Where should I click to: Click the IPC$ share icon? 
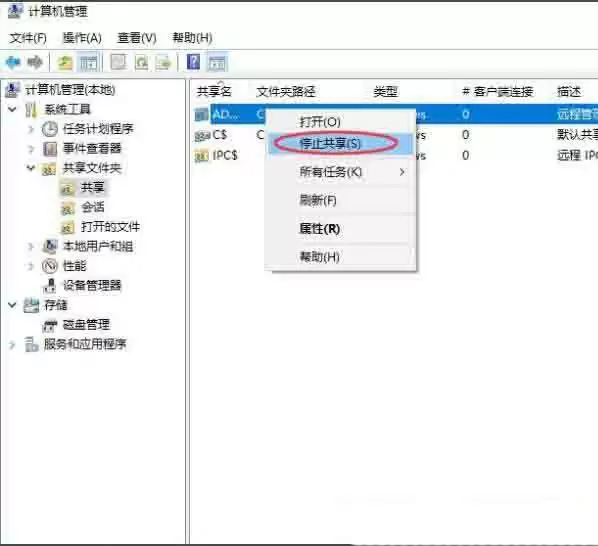pos(202,156)
